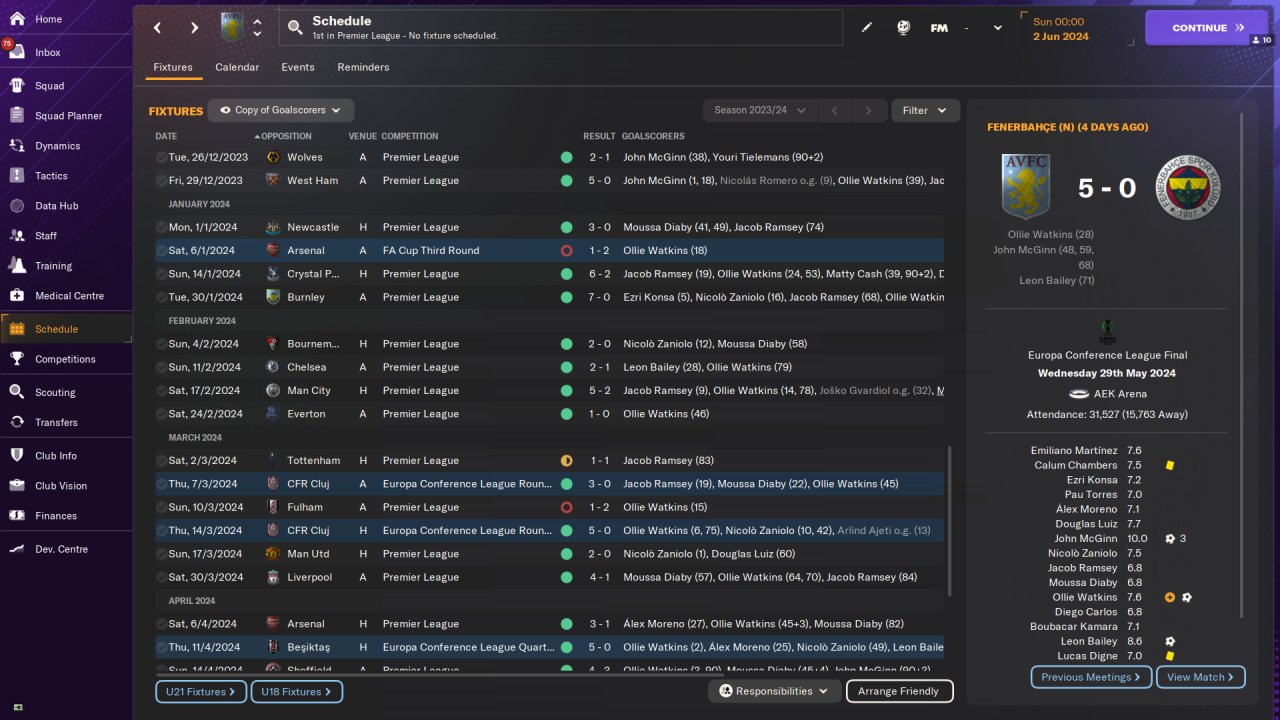The width and height of the screenshot is (1280, 720).
Task: Sort by the Date column header
Action: [x=166, y=136]
